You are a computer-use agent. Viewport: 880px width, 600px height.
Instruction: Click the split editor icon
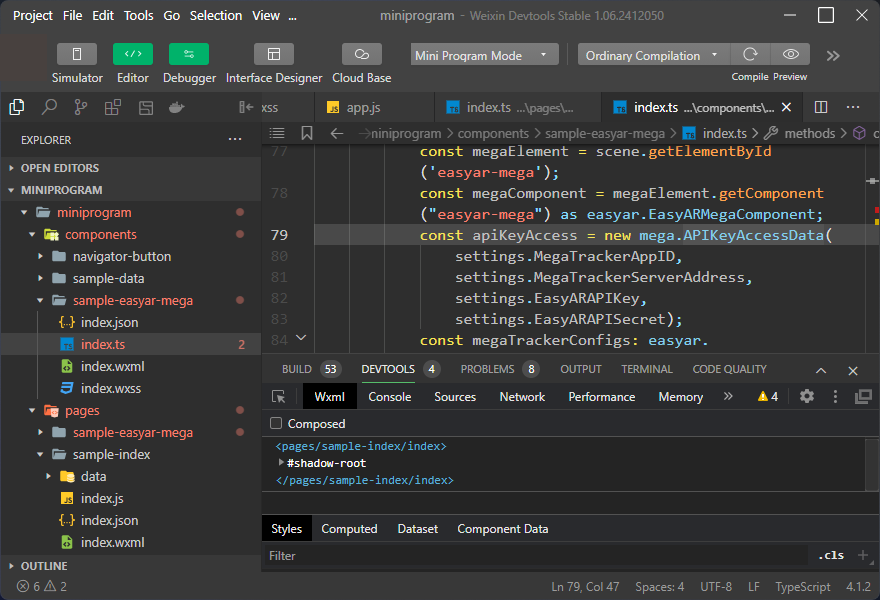click(x=821, y=107)
